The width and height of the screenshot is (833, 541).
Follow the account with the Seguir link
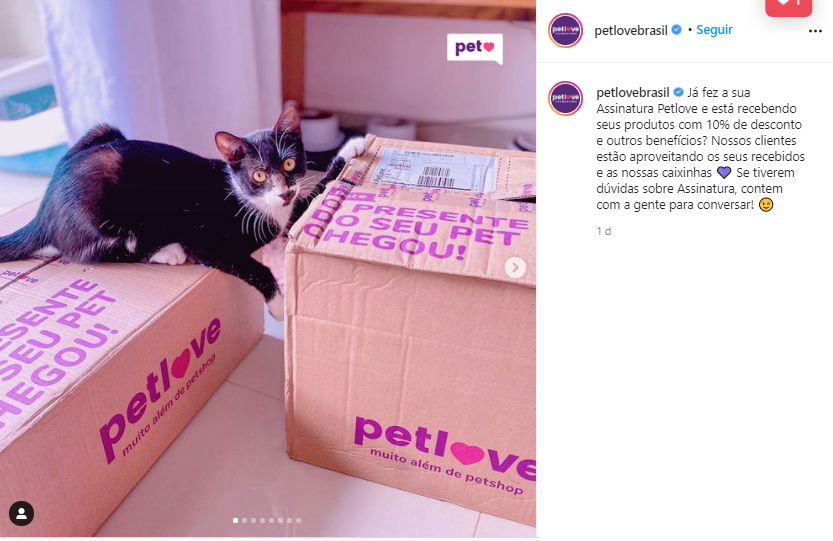[714, 30]
